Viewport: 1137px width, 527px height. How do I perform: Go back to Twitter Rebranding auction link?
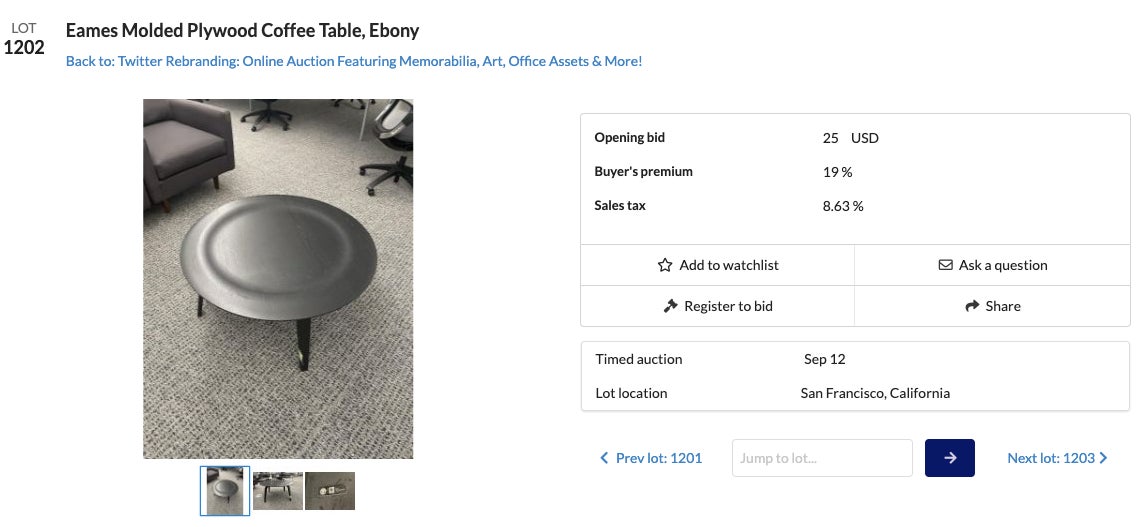click(x=354, y=61)
